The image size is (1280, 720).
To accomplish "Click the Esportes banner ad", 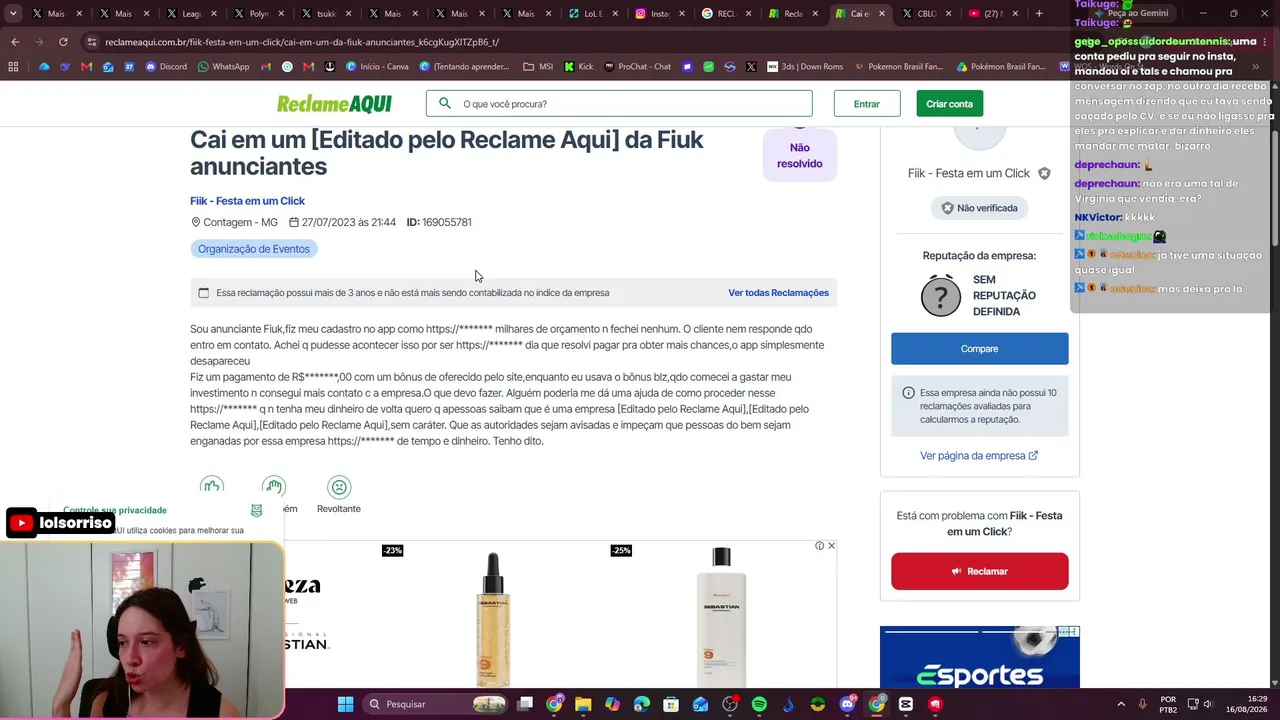I will pyautogui.click(x=979, y=657).
